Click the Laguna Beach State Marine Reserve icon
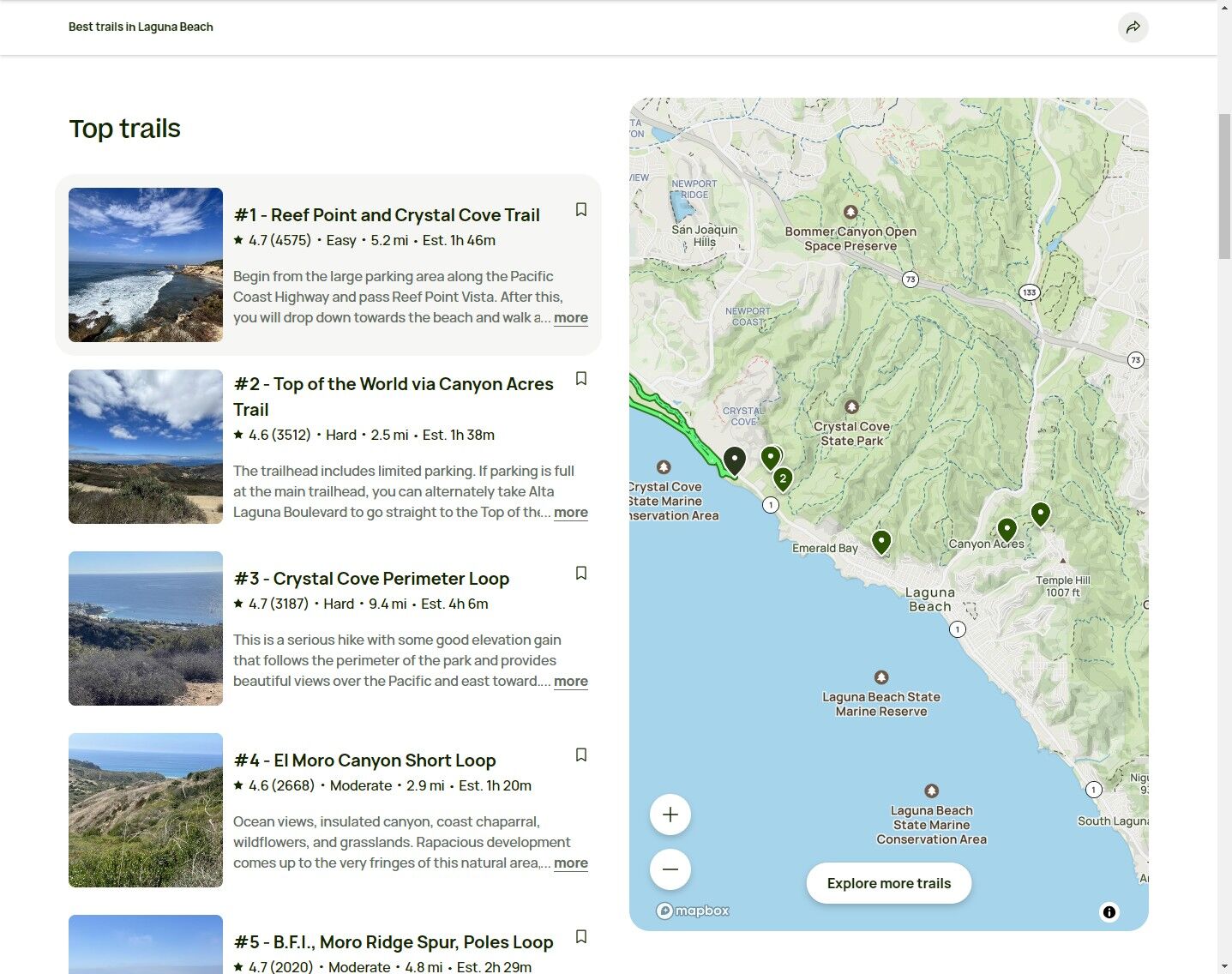 click(881, 677)
